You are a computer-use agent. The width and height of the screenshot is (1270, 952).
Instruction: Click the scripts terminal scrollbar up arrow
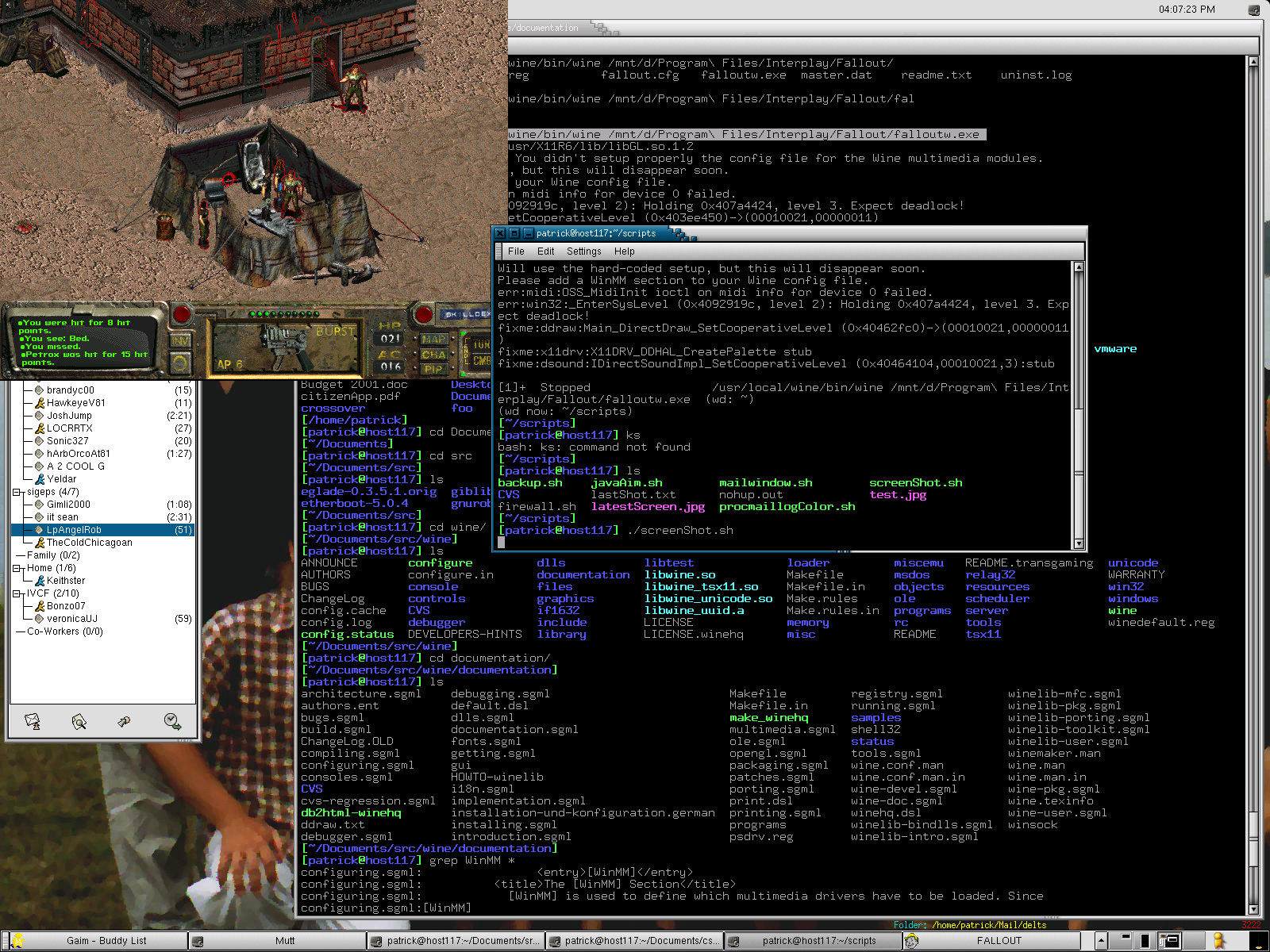(1079, 268)
